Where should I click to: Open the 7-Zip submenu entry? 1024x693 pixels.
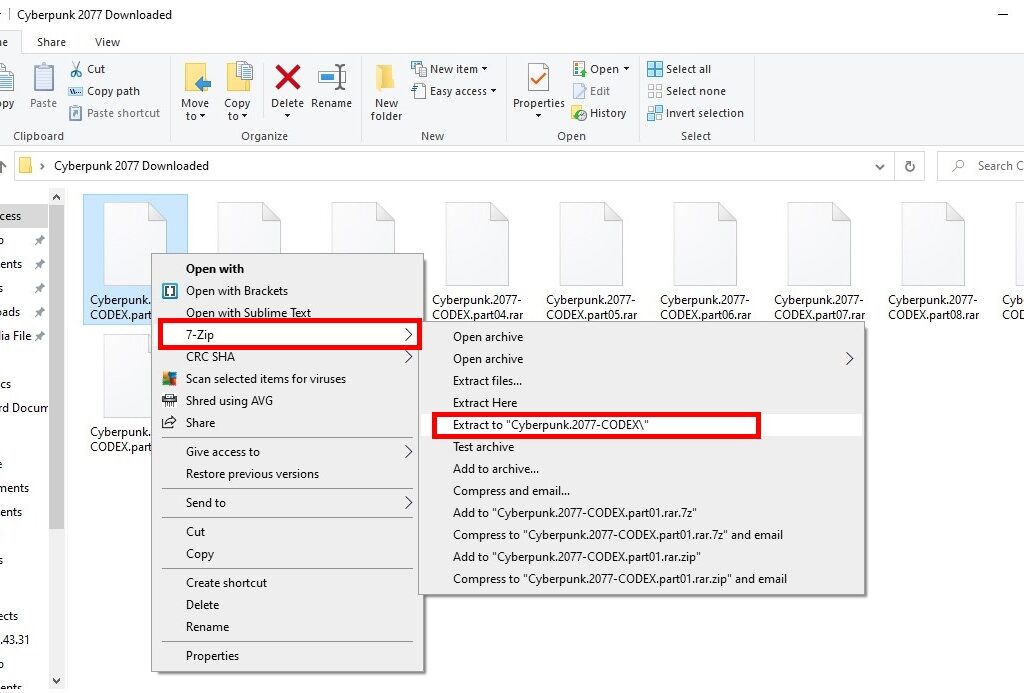point(289,334)
